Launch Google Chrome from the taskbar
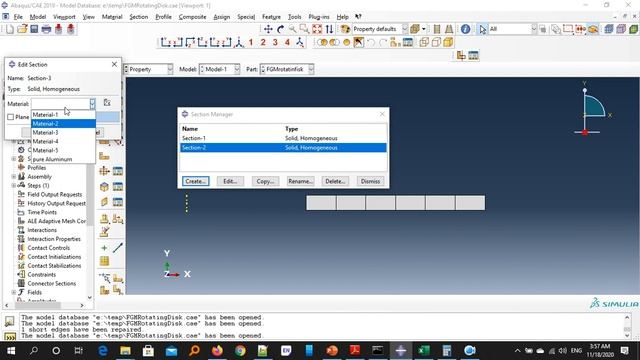 point(240,351)
